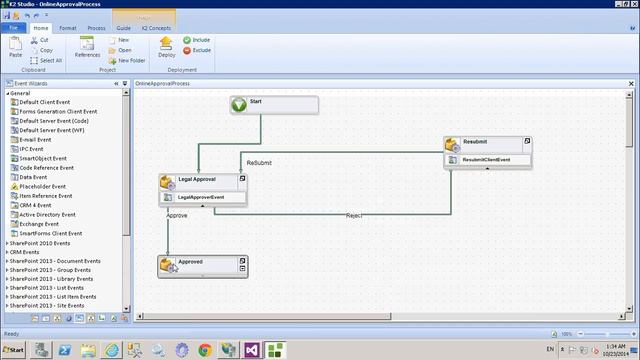This screenshot has height=360, width=640.
Task: Expand SharePoint 2013 - List Events category
Action: point(7,288)
